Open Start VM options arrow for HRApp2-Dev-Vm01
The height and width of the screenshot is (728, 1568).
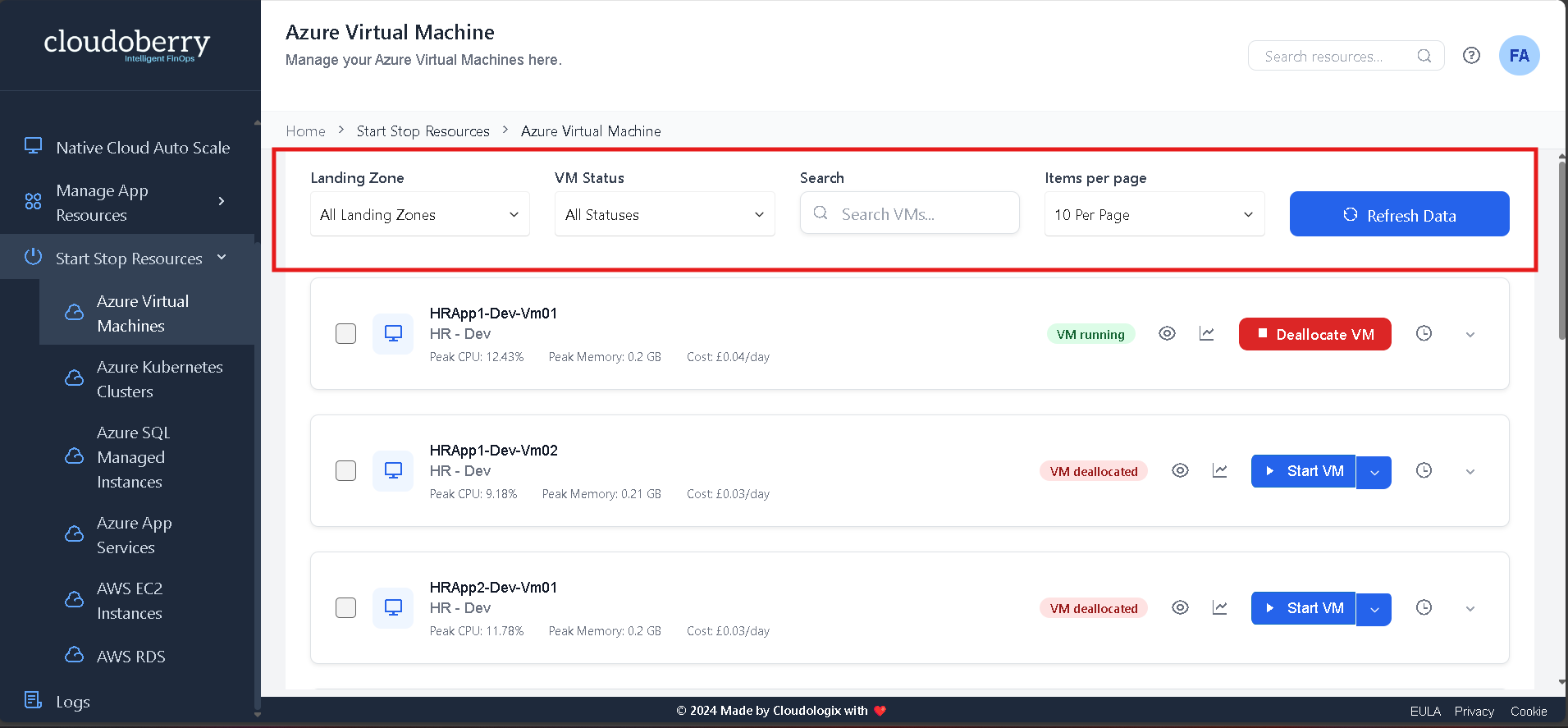[1374, 609]
